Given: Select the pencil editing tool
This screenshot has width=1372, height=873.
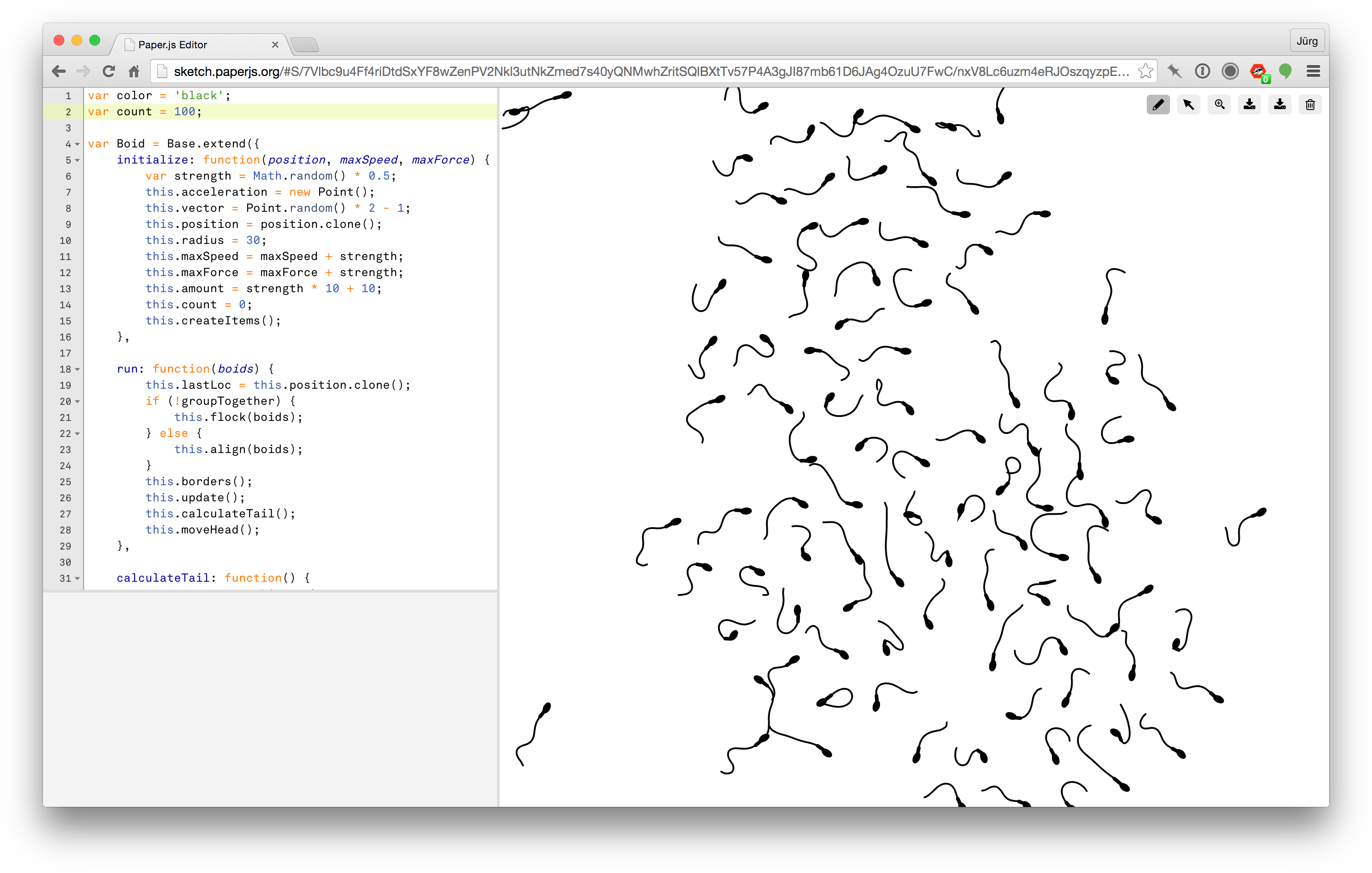Looking at the screenshot, I should pyautogui.click(x=1158, y=104).
